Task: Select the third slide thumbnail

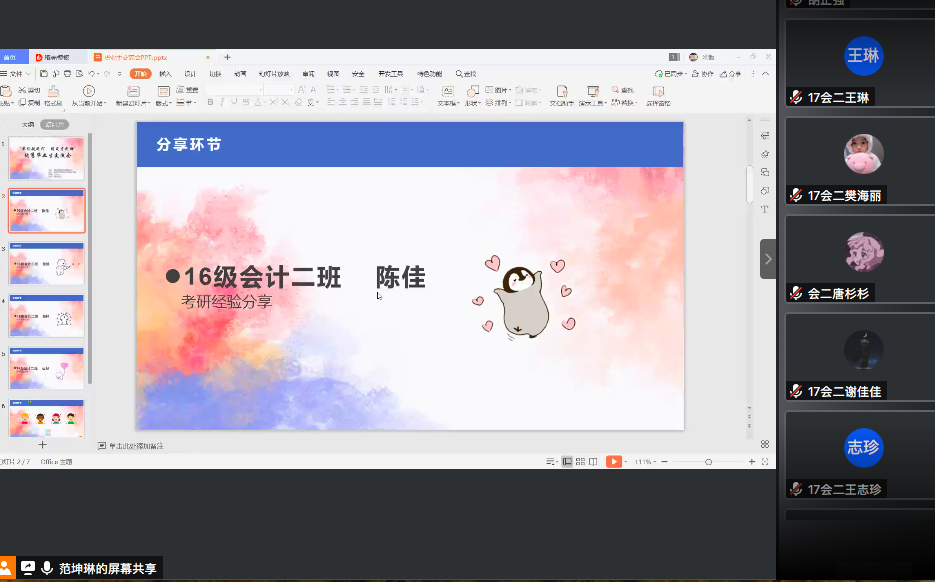Action: click(47, 265)
